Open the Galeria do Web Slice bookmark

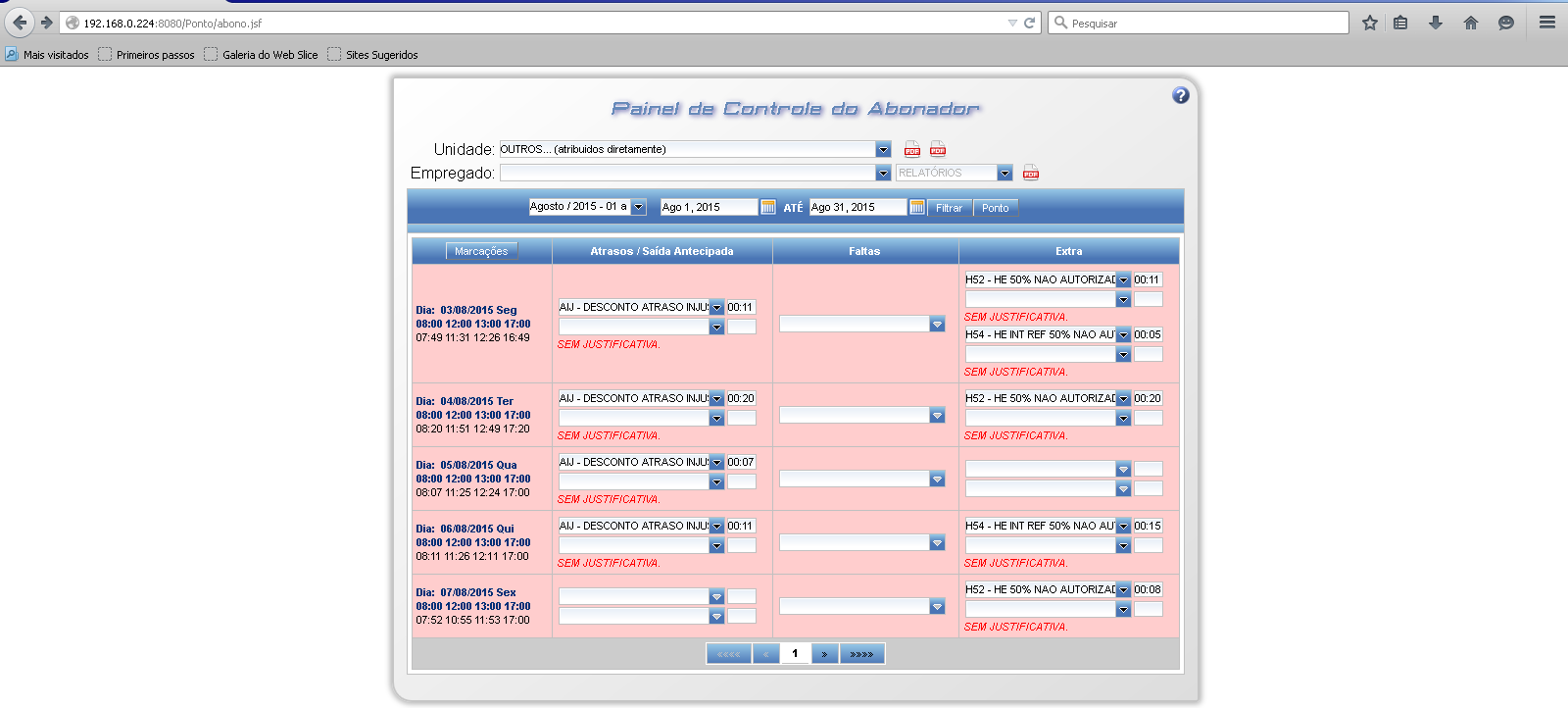tap(262, 55)
